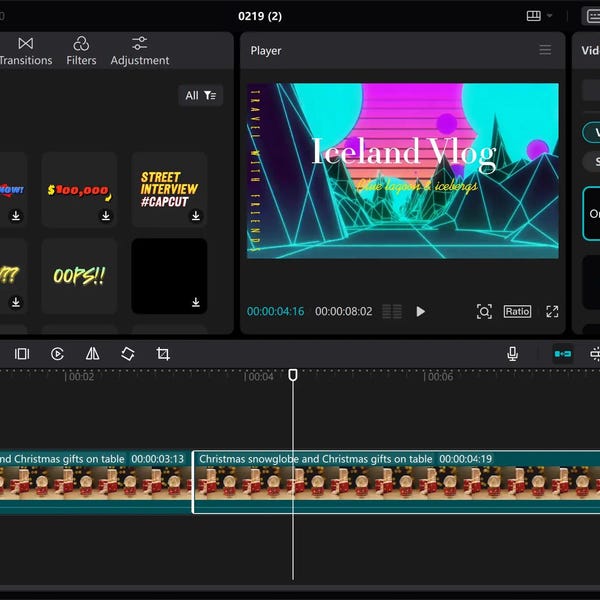Click the 00:04 ruler mark
This screenshot has height=600, width=600.
(259, 377)
